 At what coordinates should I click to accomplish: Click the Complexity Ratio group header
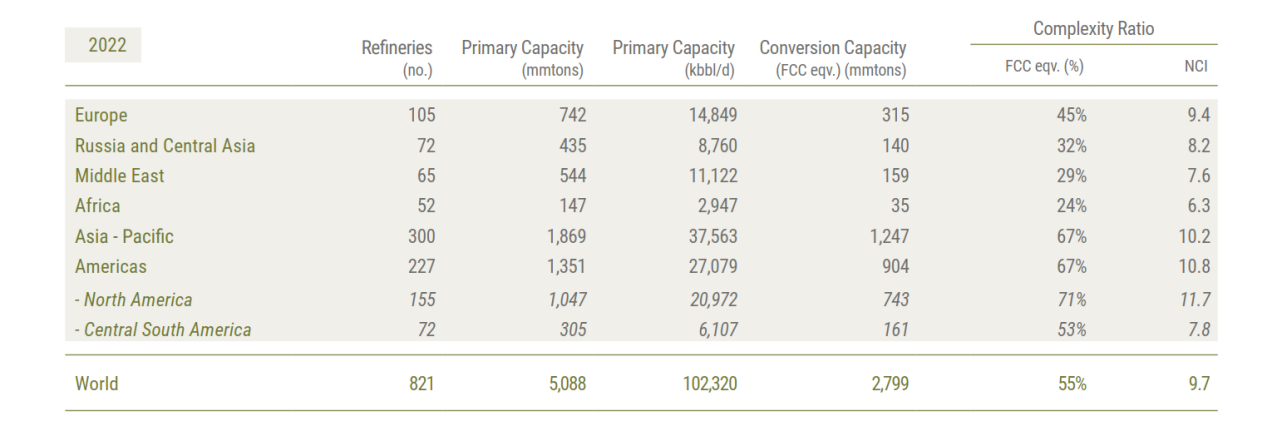(x=1093, y=29)
